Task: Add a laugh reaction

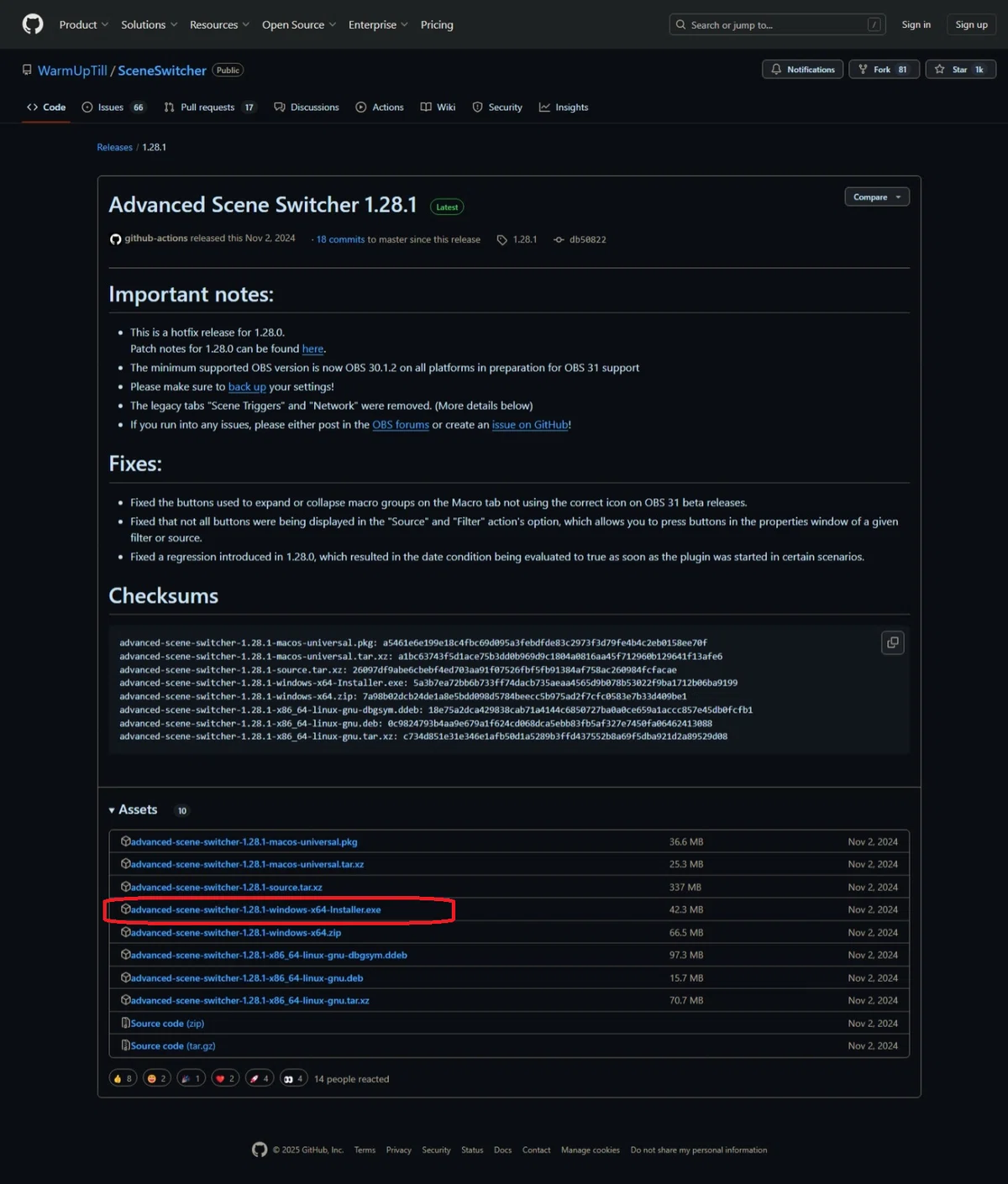Action: (x=157, y=1079)
